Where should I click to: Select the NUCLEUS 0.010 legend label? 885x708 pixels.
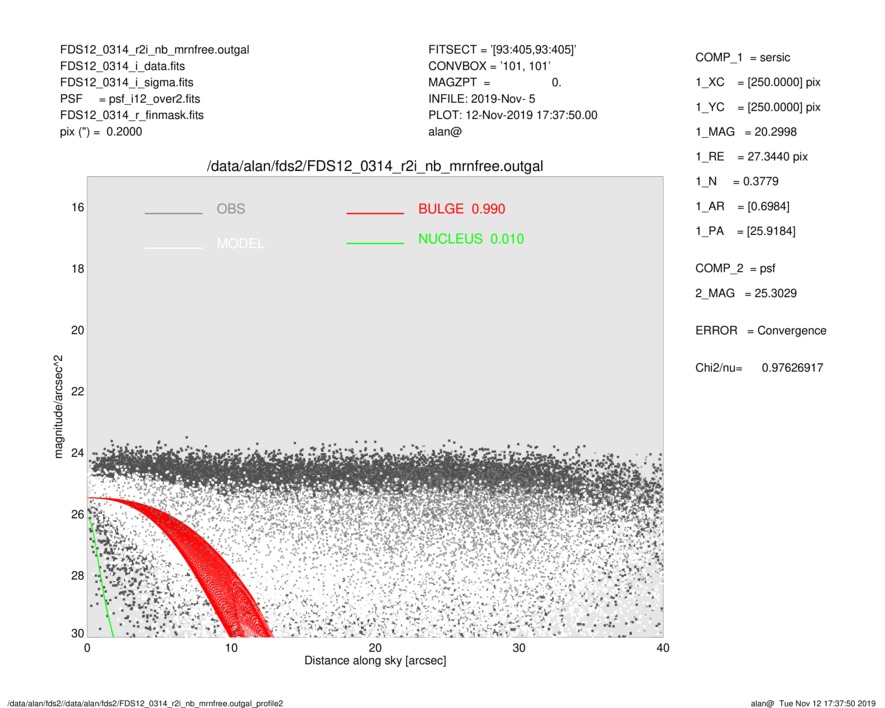pyautogui.click(x=470, y=239)
